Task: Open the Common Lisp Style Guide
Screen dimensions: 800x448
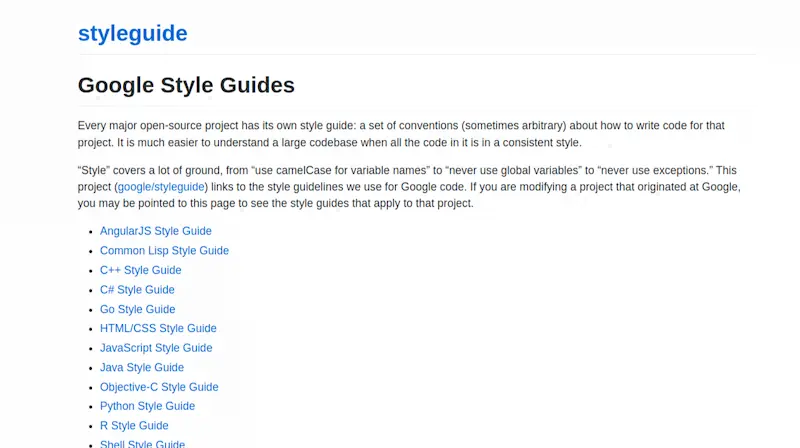Action: 164,251
